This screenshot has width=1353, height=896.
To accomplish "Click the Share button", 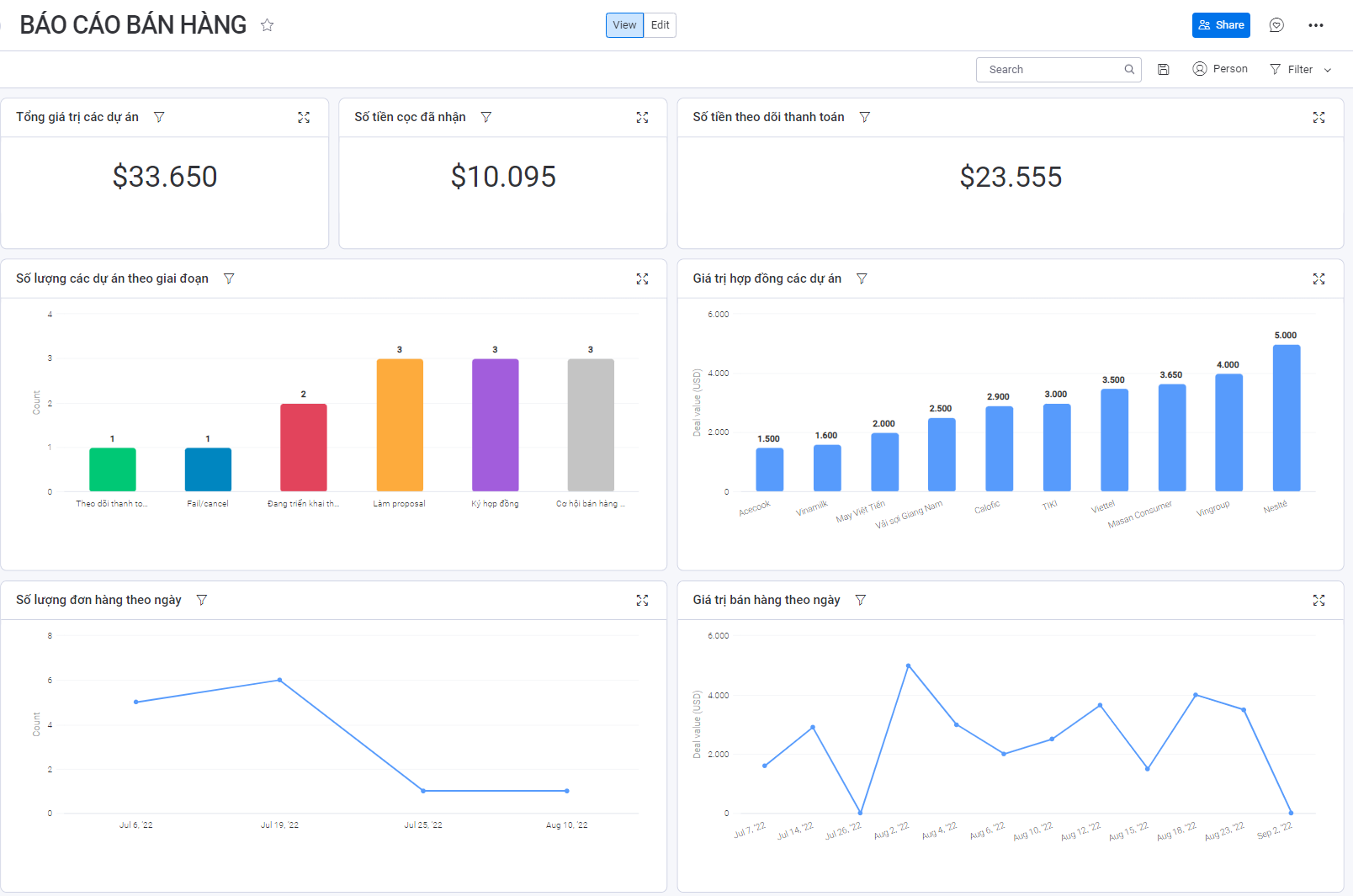I will 1220,25.
